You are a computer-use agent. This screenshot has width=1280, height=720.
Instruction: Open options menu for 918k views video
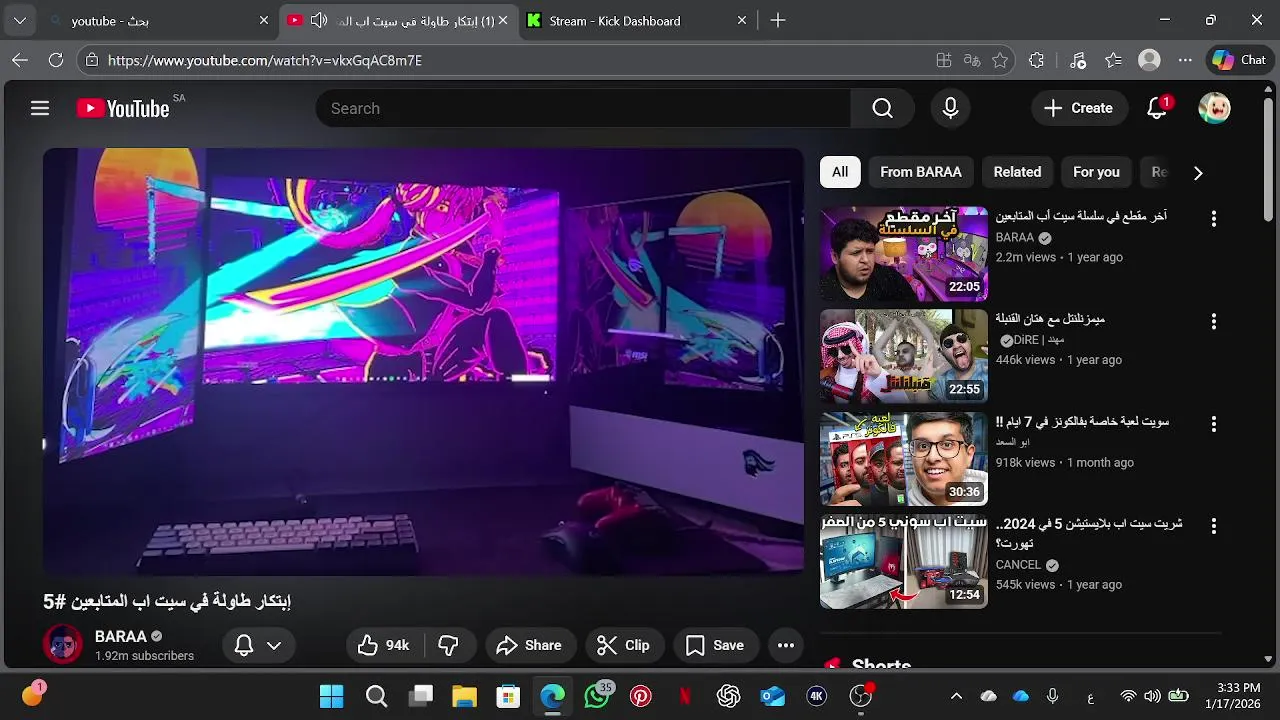click(x=1214, y=424)
